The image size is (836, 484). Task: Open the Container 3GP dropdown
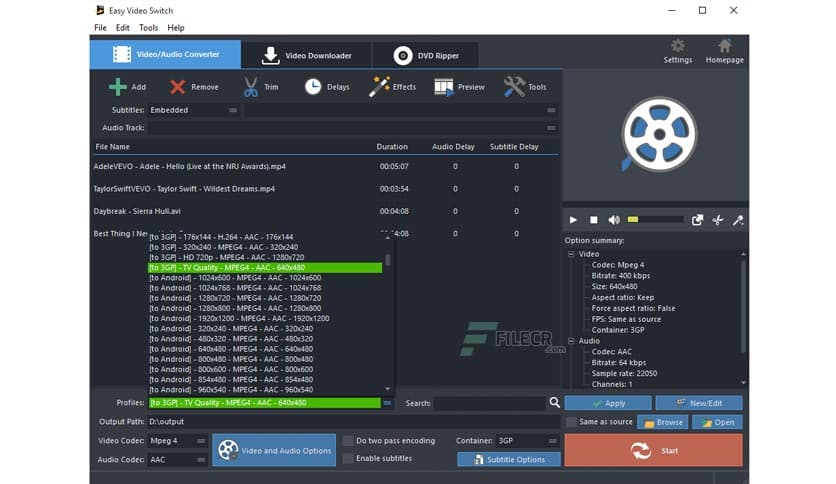point(527,441)
